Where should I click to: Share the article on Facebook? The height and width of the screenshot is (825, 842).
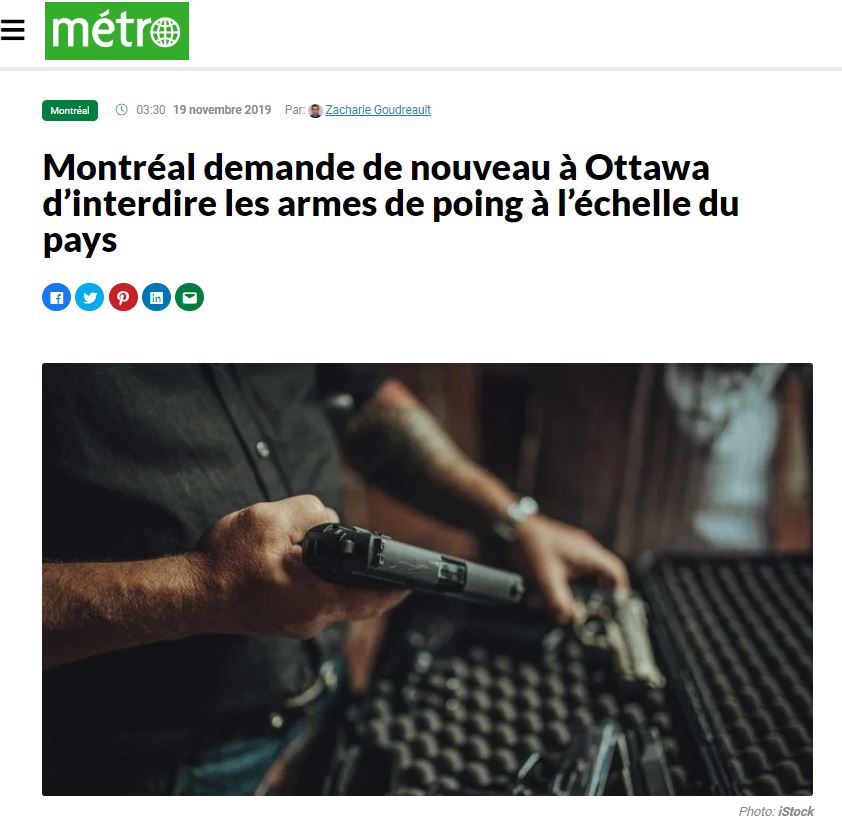(56, 297)
